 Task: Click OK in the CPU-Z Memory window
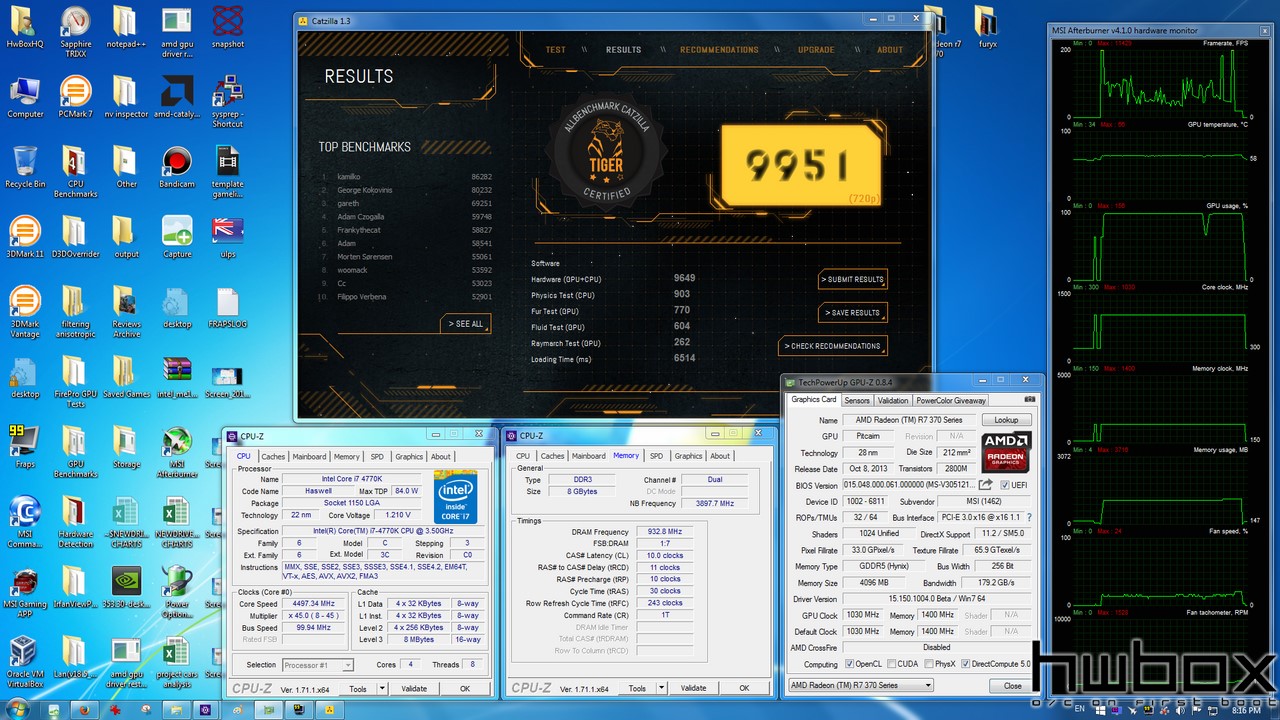(x=744, y=688)
